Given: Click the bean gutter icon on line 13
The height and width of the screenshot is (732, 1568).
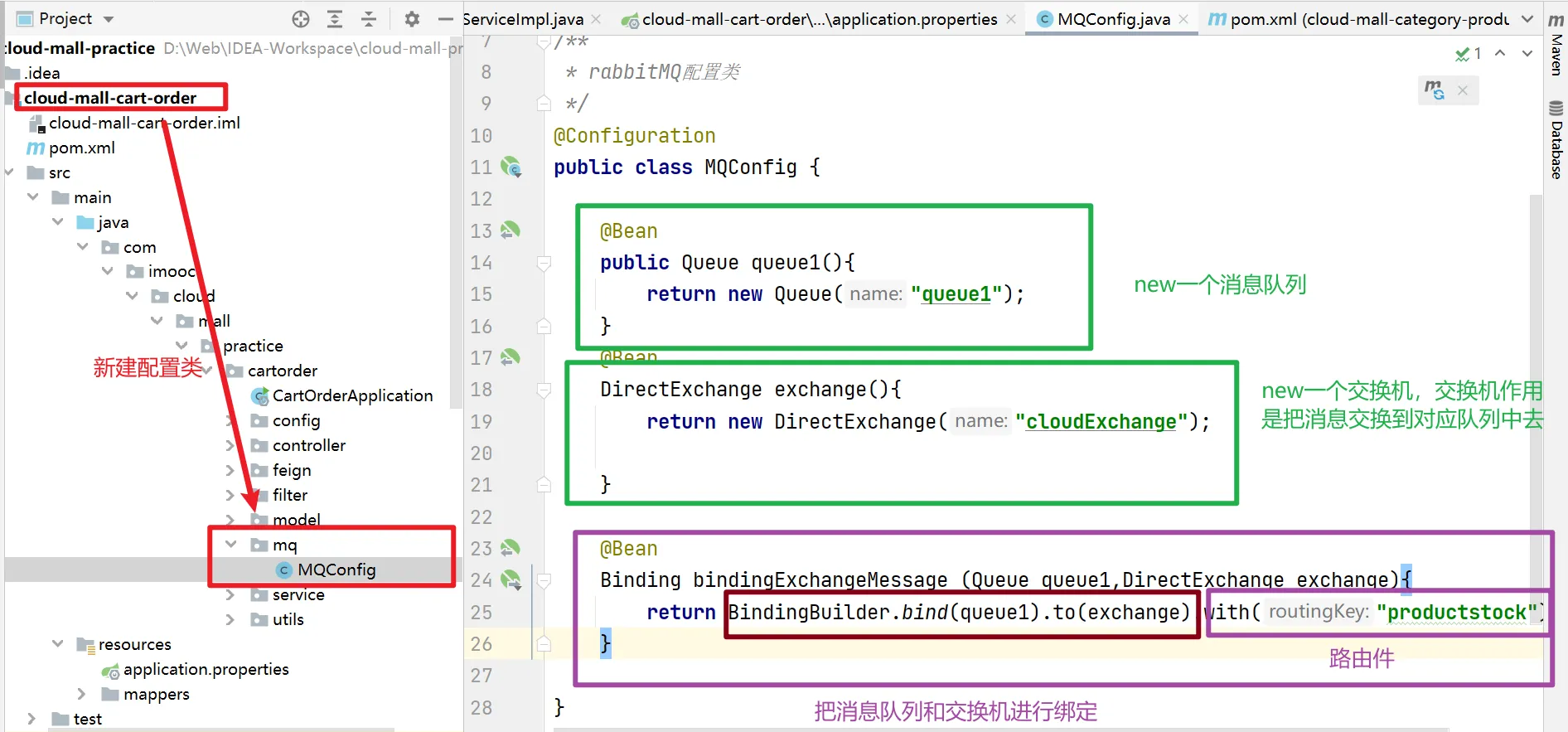Looking at the screenshot, I should (x=511, y=230).
